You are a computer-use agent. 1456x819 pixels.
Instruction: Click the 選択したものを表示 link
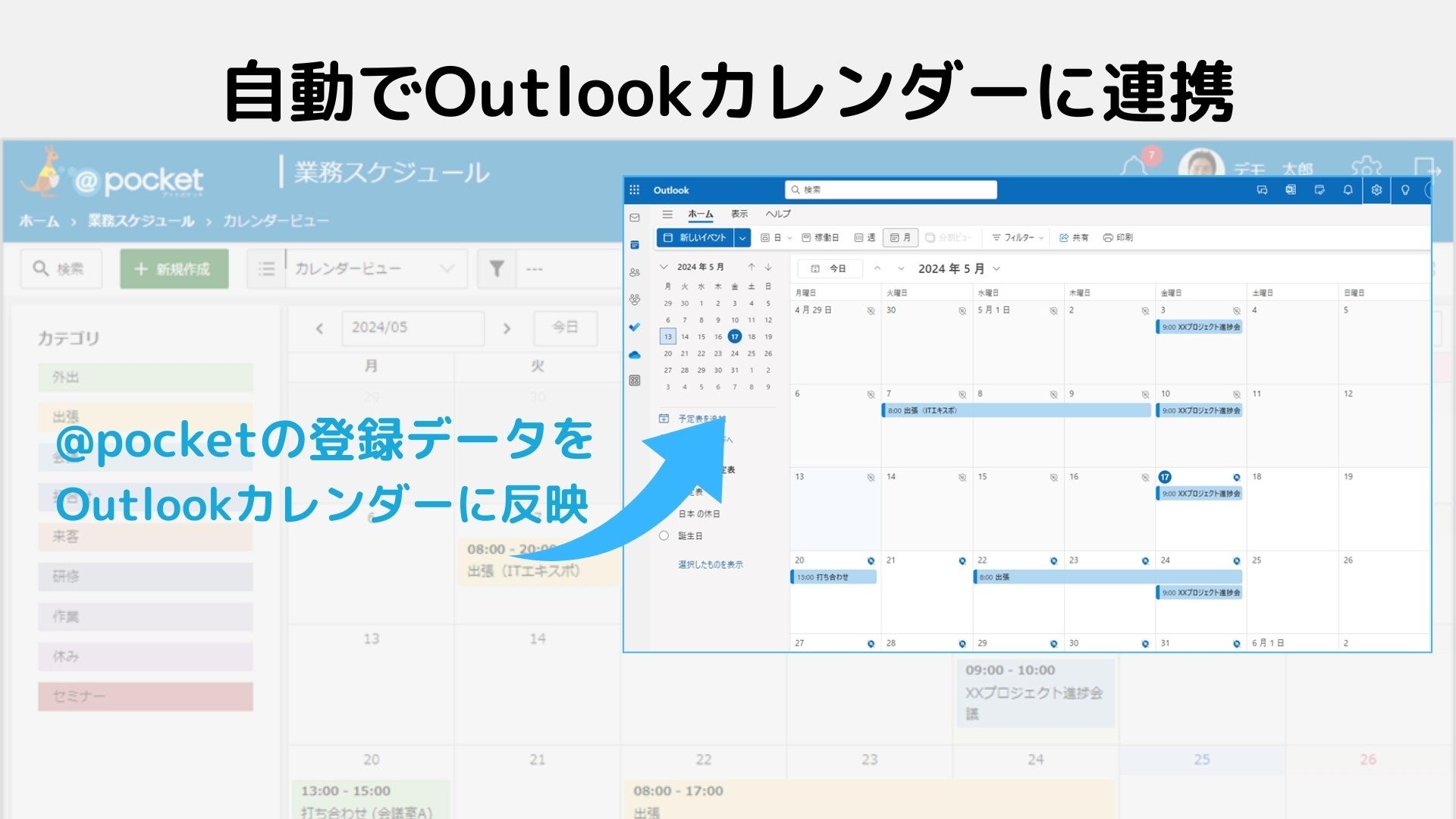coord(711,565)
